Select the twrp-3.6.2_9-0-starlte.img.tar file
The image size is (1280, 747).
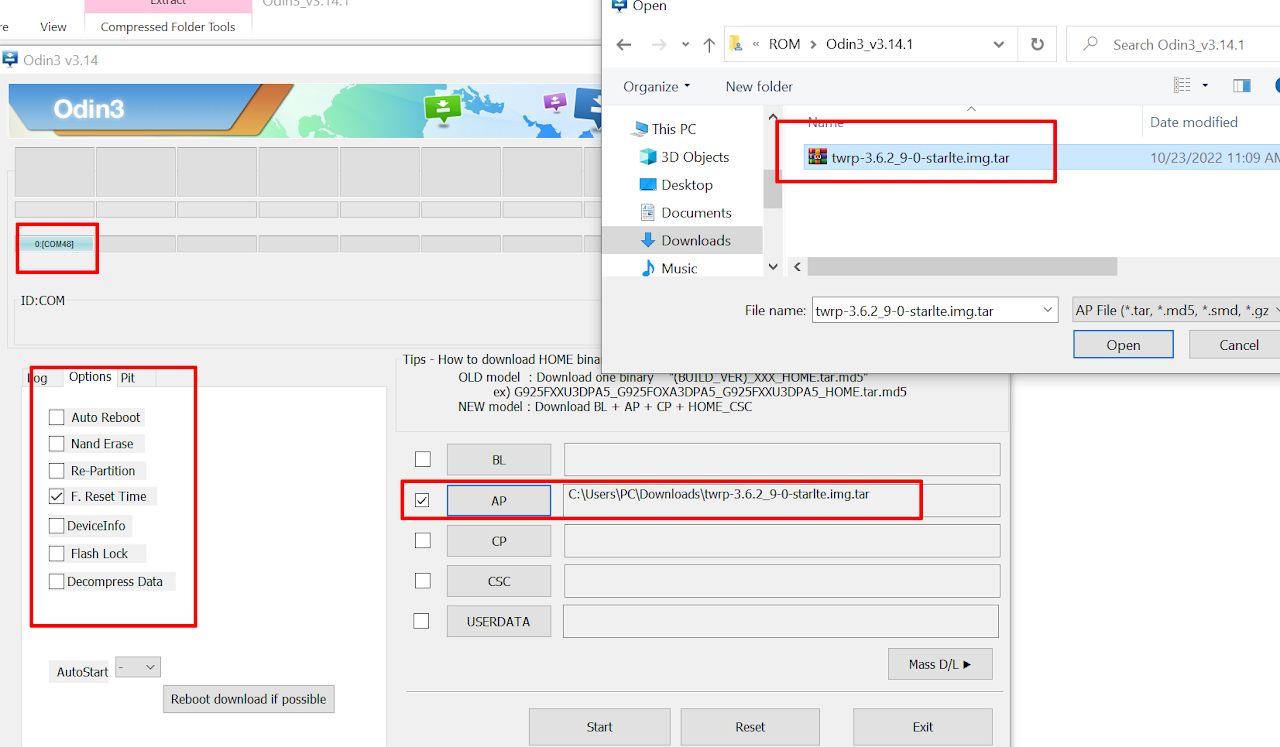[x=919, y=157]
